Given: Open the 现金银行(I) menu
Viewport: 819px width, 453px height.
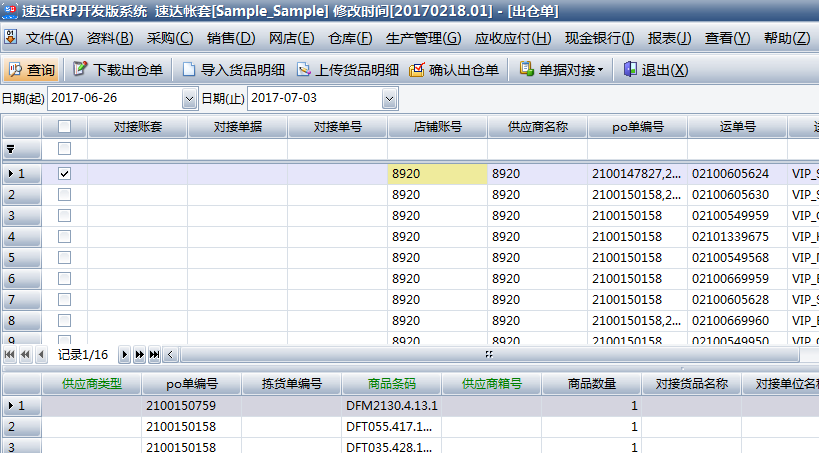Looking at the screenshot, I should tap(600, 38).
